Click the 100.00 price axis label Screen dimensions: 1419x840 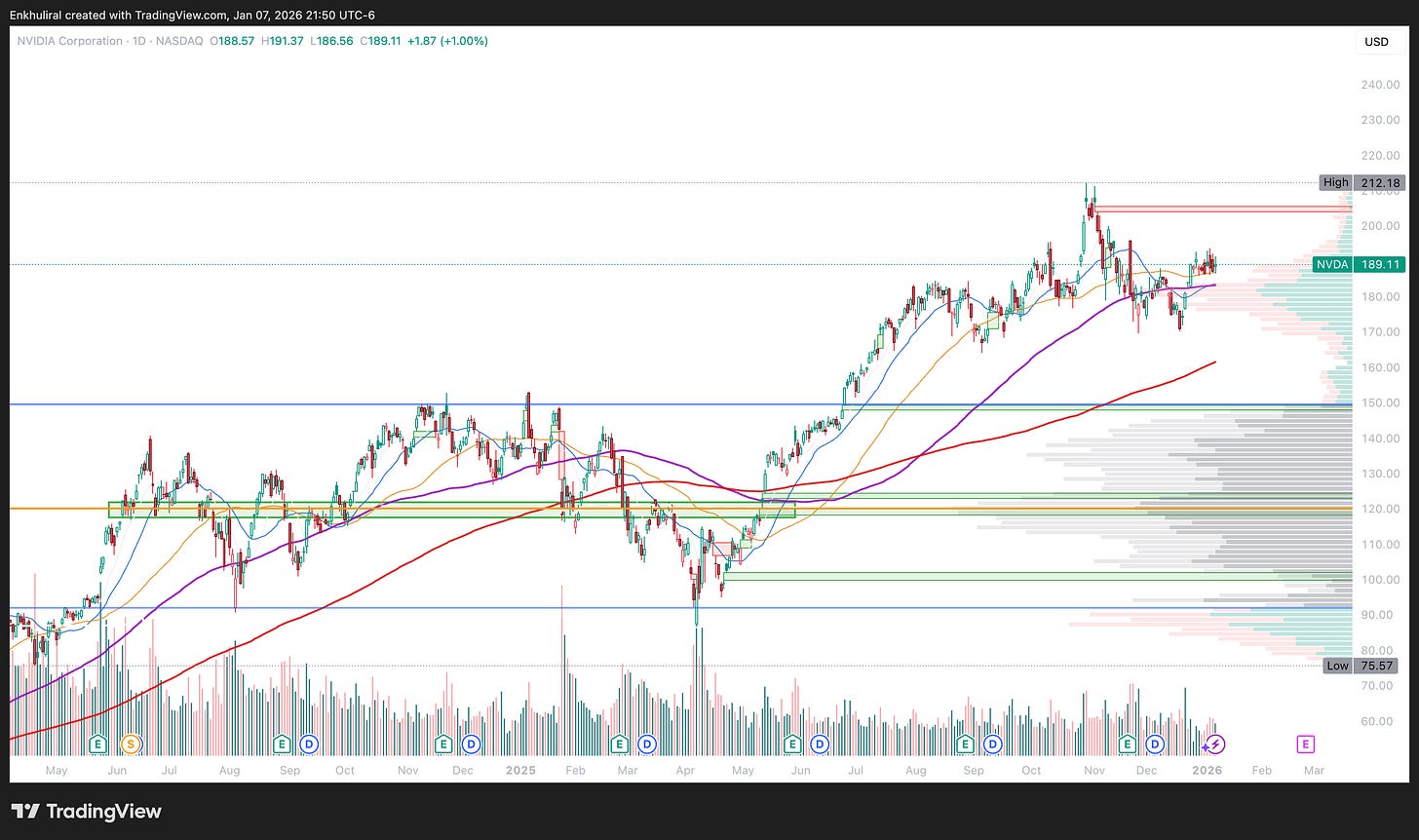[x=1380, y=580]
